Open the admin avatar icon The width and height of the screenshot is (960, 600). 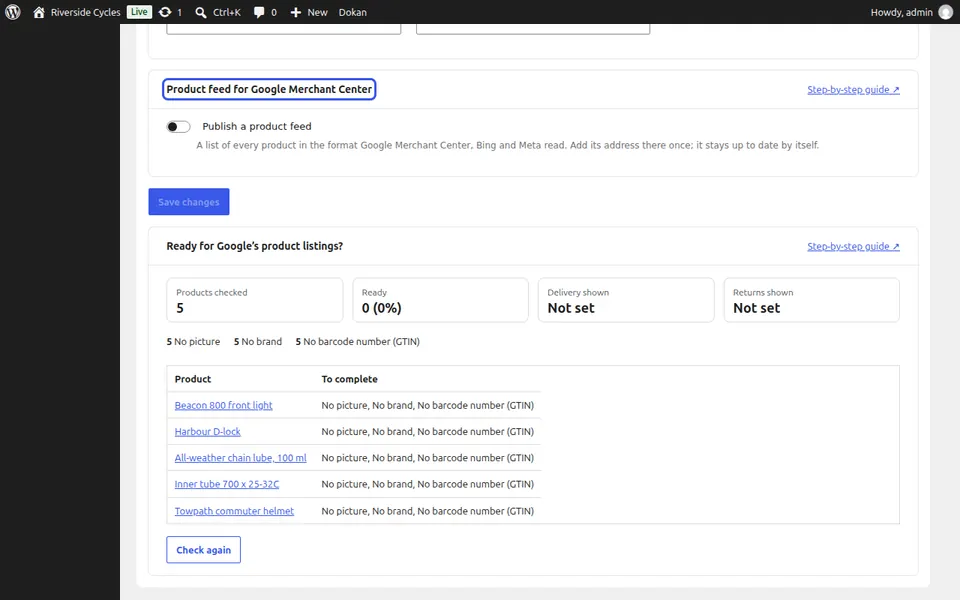(x=946, y=12)
